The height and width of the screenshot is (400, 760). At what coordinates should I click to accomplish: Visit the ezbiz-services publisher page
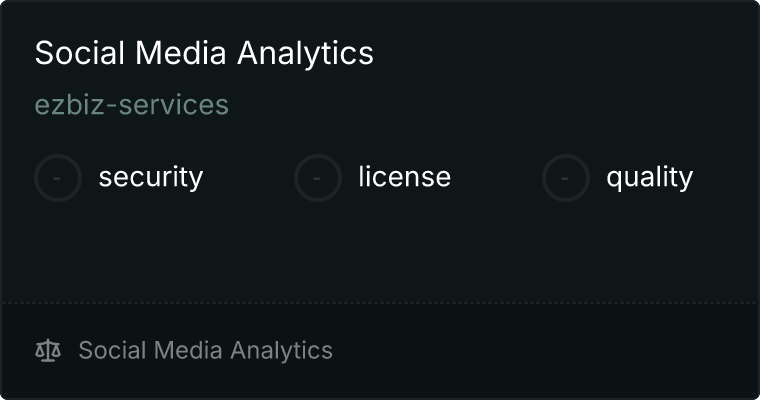click(132, 105)
